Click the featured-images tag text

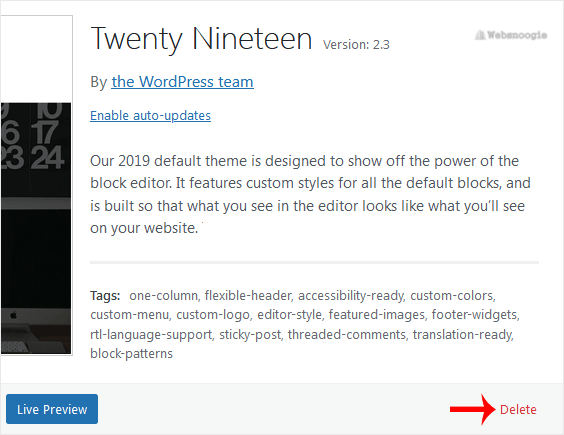(377, 315)
